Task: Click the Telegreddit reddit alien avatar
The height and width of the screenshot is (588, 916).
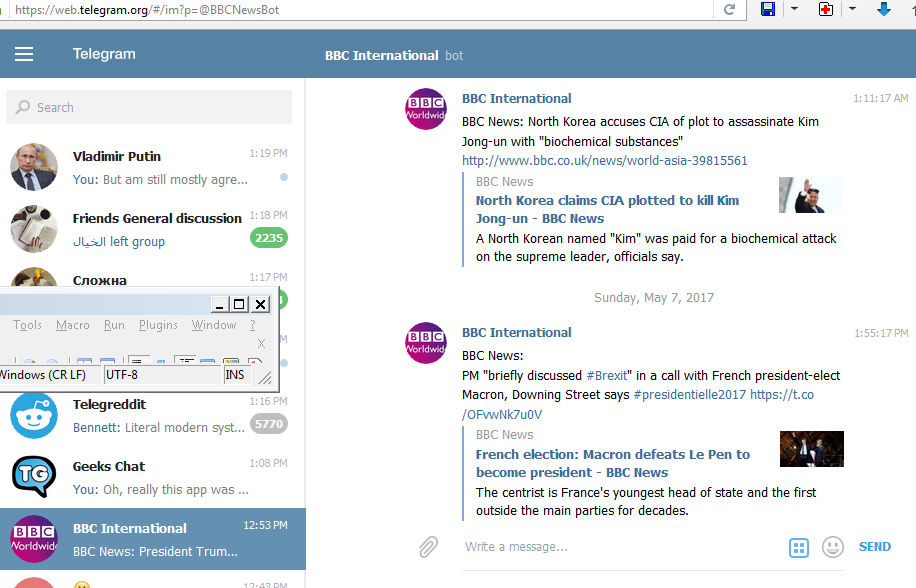Action: click(34, 415)
